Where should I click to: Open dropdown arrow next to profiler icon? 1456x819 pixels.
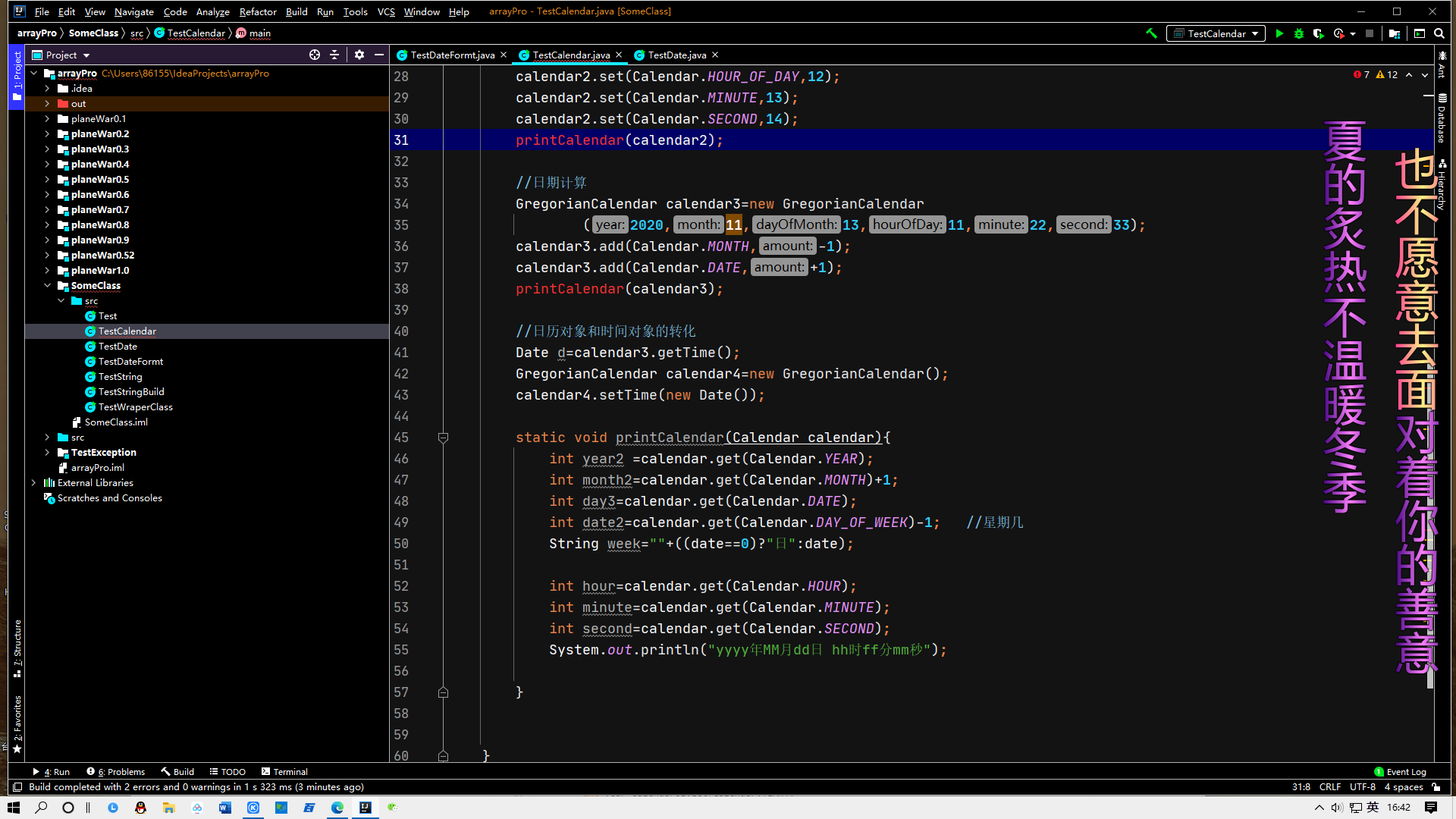pos(1353,33)
